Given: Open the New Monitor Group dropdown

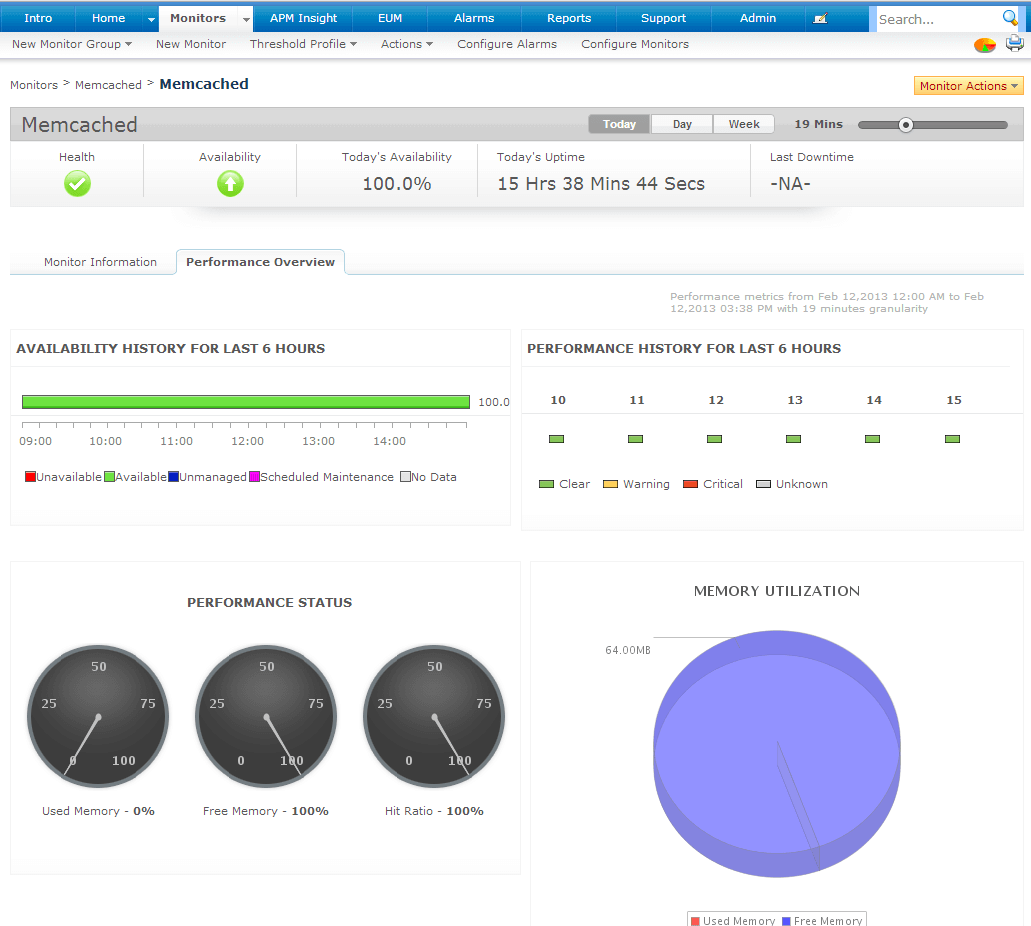Looking at the screenshot, I should pos(72,44).
